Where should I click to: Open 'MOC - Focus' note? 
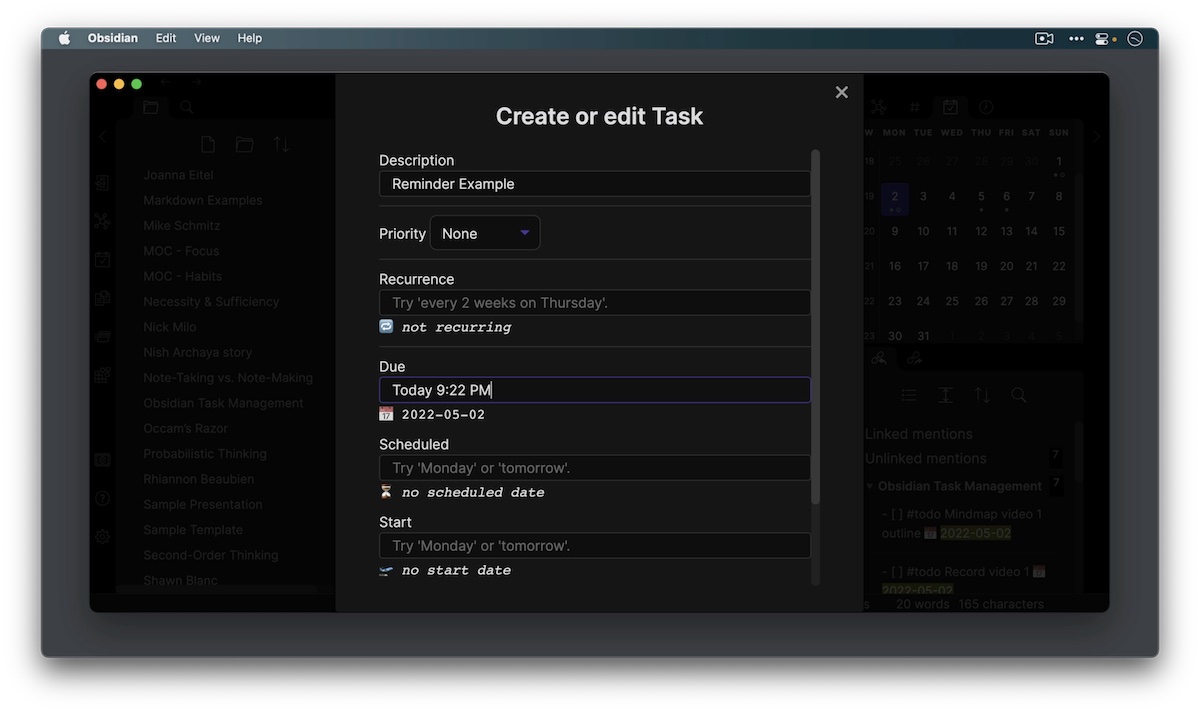pyautogui.click(x=181, y=251)
